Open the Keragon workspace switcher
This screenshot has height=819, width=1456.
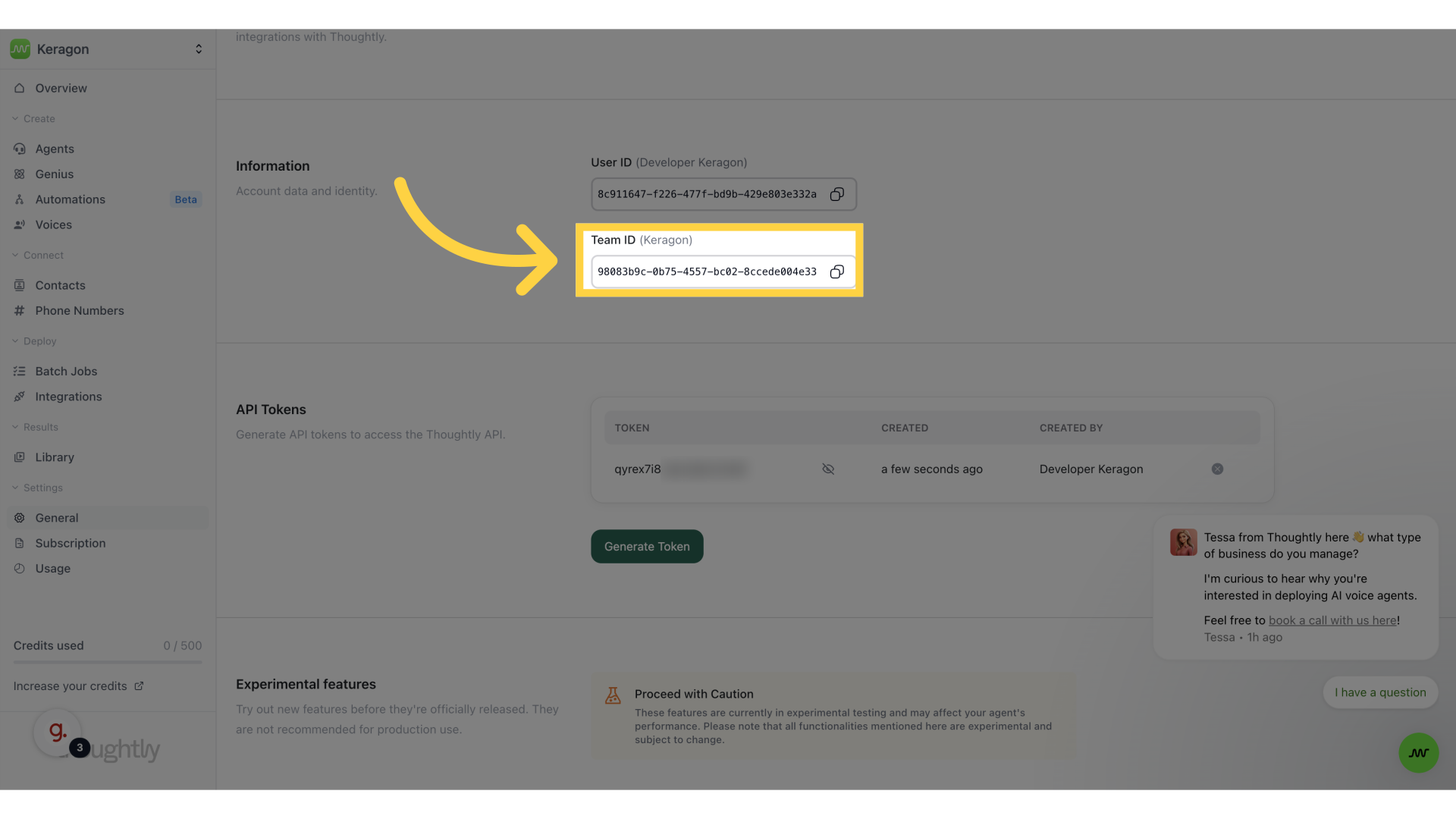pos(108,49)
